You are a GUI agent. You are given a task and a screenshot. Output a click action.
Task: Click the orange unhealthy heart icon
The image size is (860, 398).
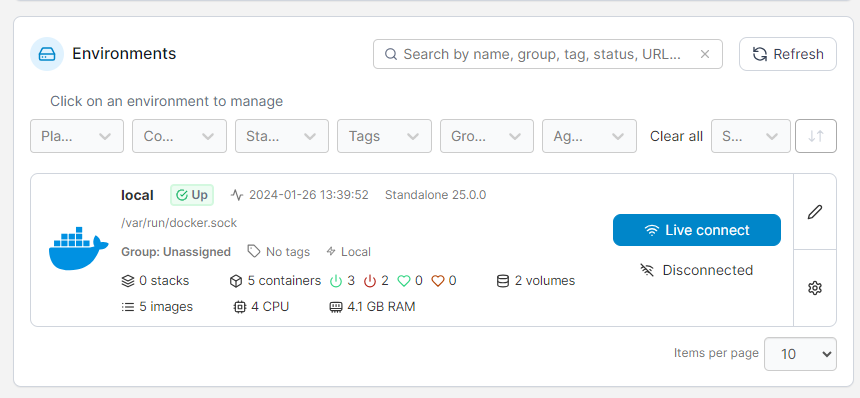437,281
